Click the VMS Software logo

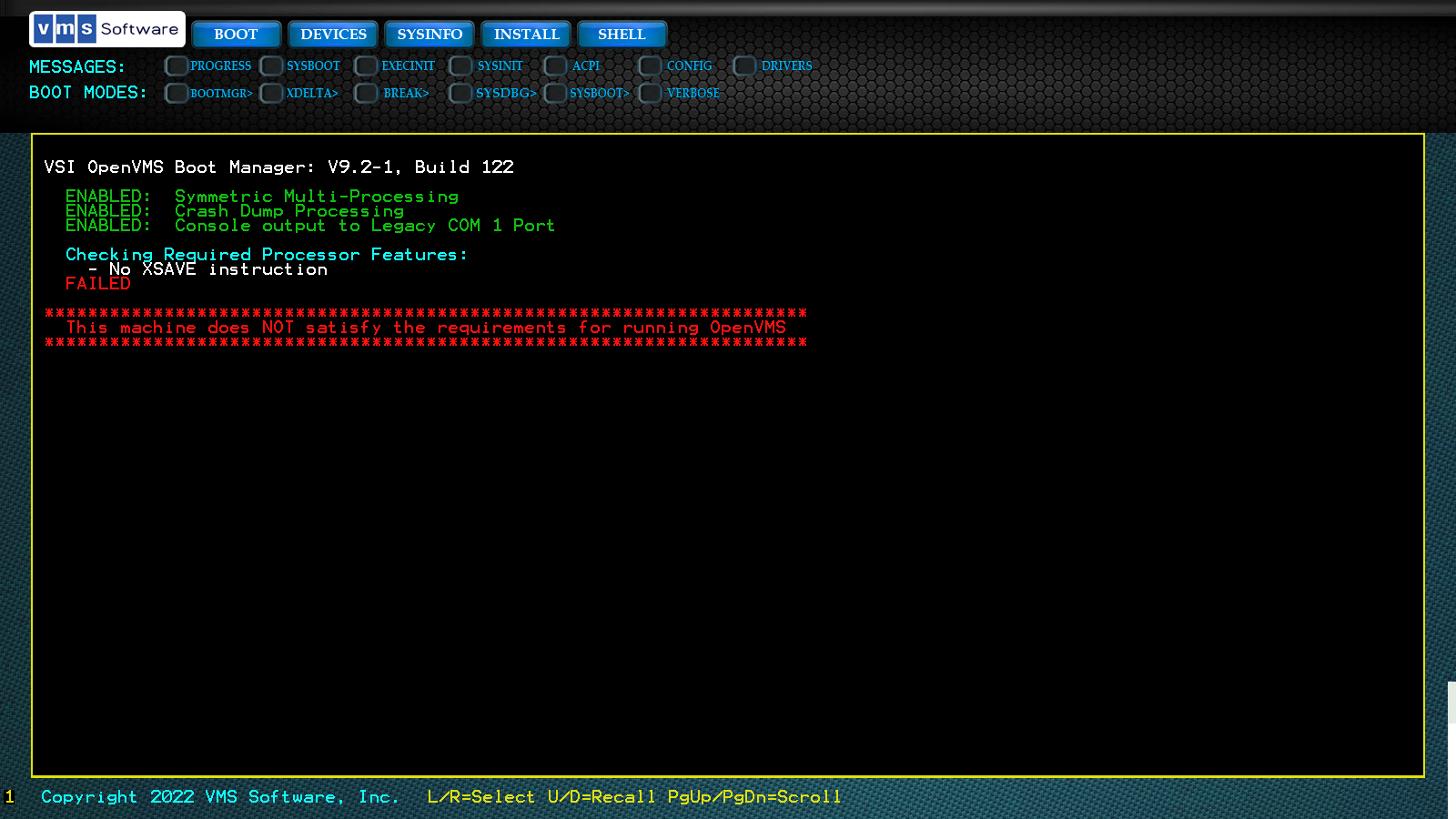pyautogui.click(x=107, y=29)
